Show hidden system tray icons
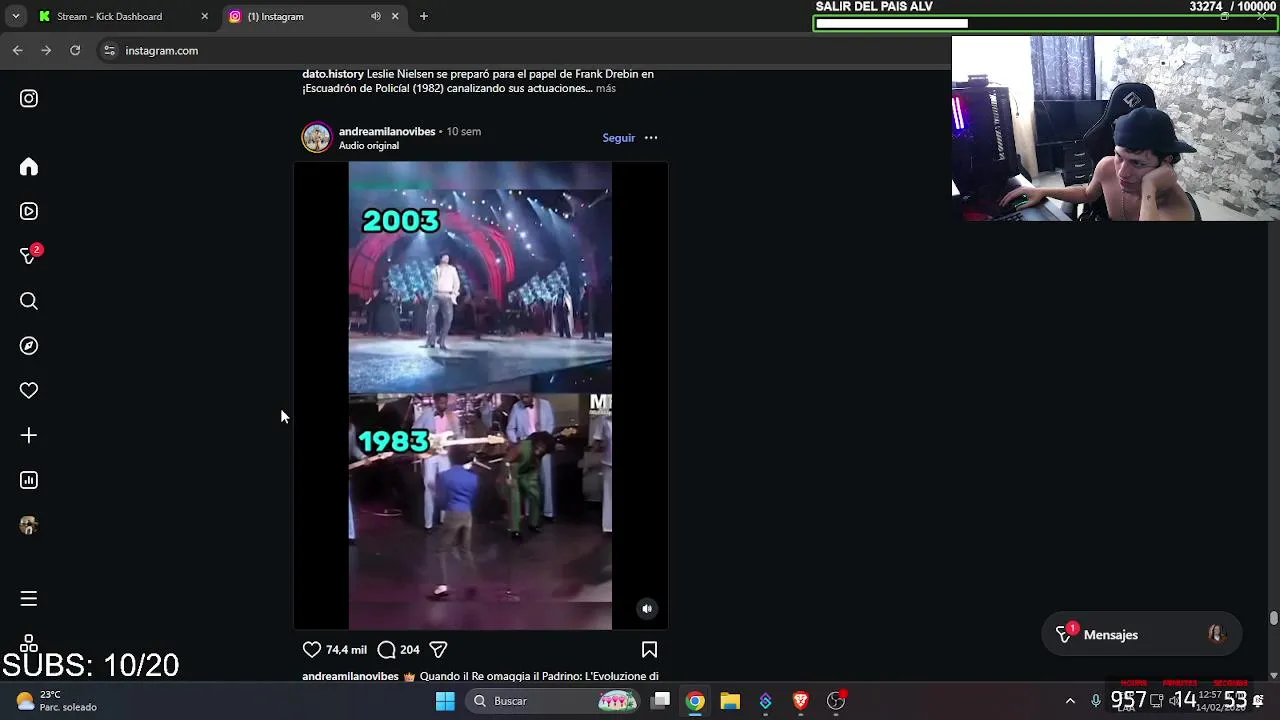Screen dimensions: 1280x720 (x=1070, y=701)
